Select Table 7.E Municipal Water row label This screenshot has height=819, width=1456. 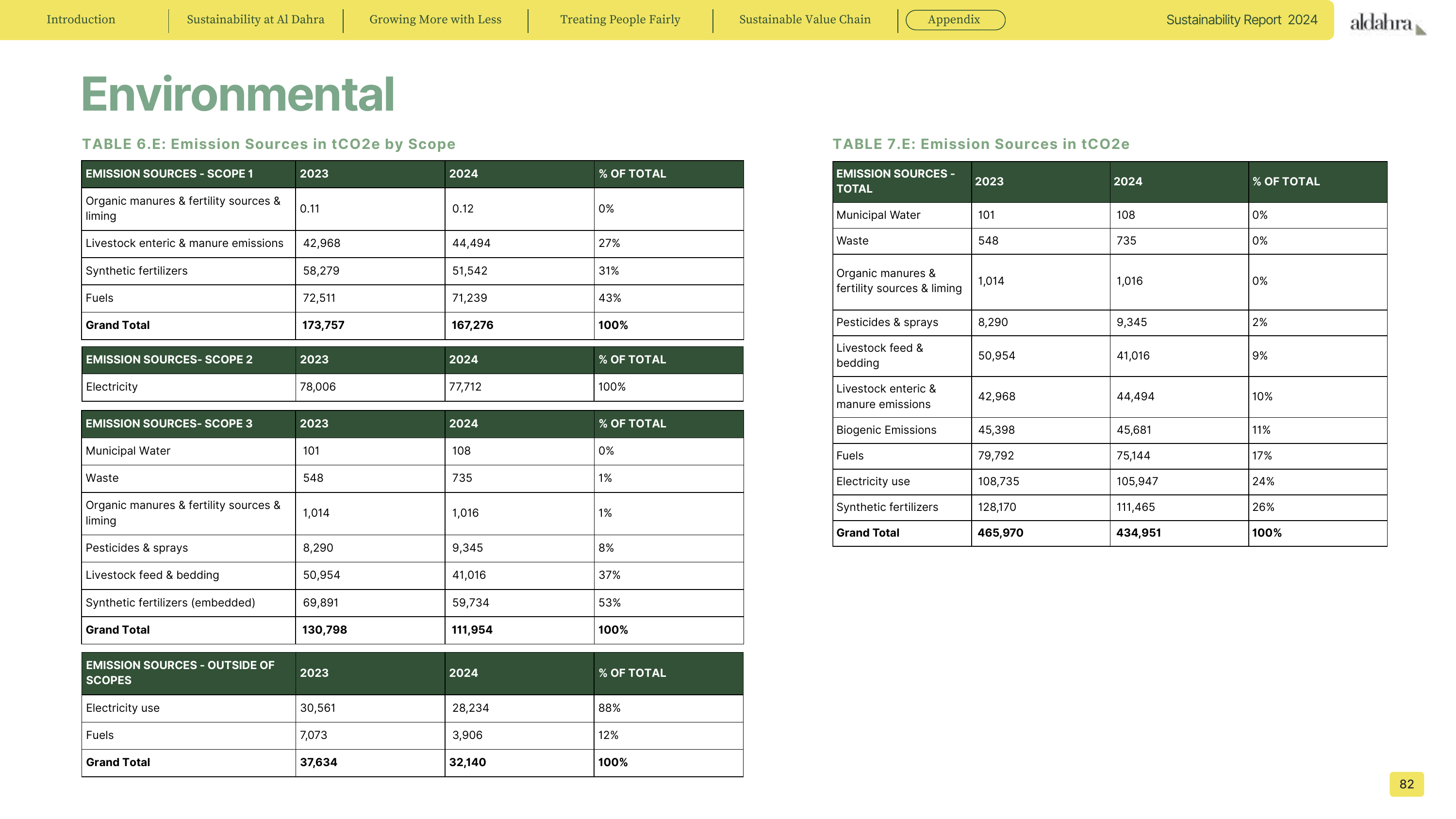click(x=878, y=215)
